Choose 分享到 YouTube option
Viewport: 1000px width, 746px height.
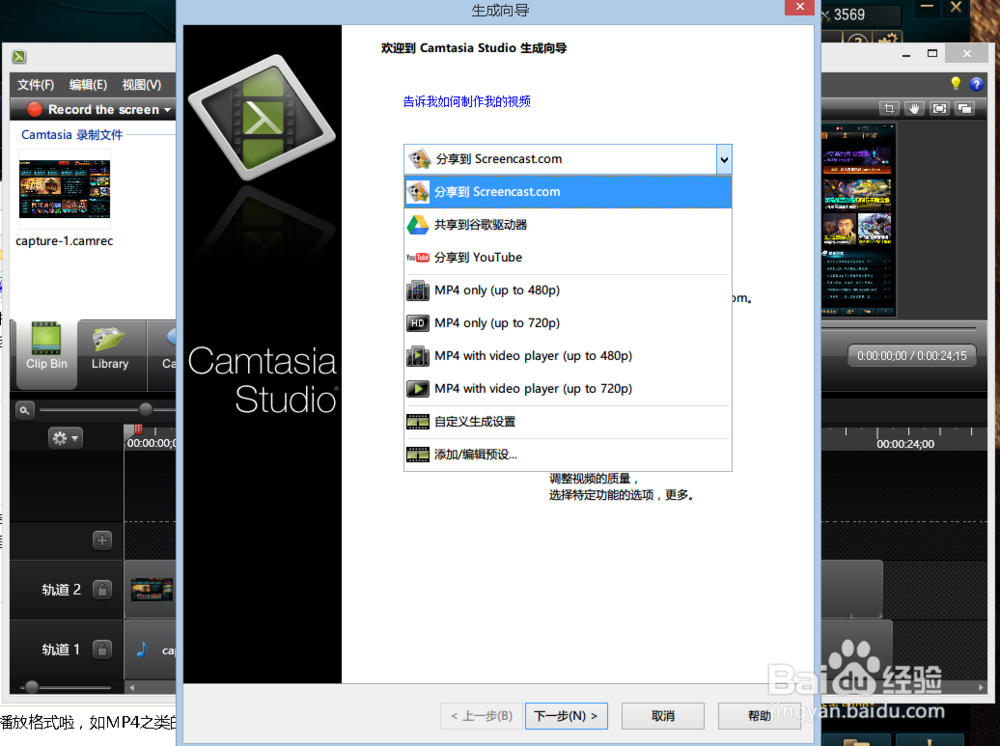568,258
